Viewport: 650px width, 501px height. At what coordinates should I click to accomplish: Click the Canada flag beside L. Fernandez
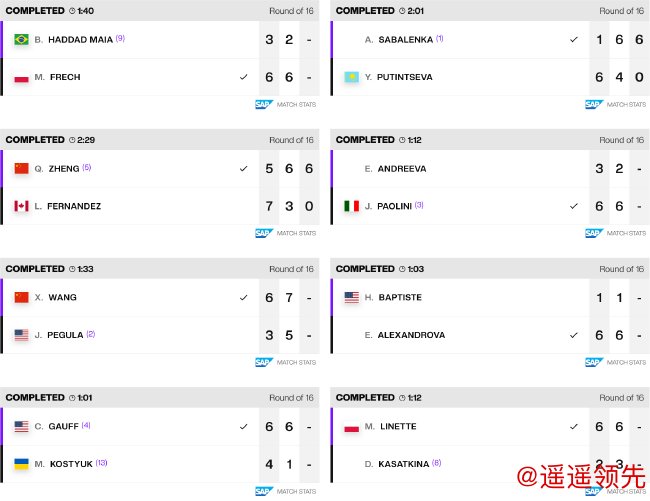(x=21, y=206)
